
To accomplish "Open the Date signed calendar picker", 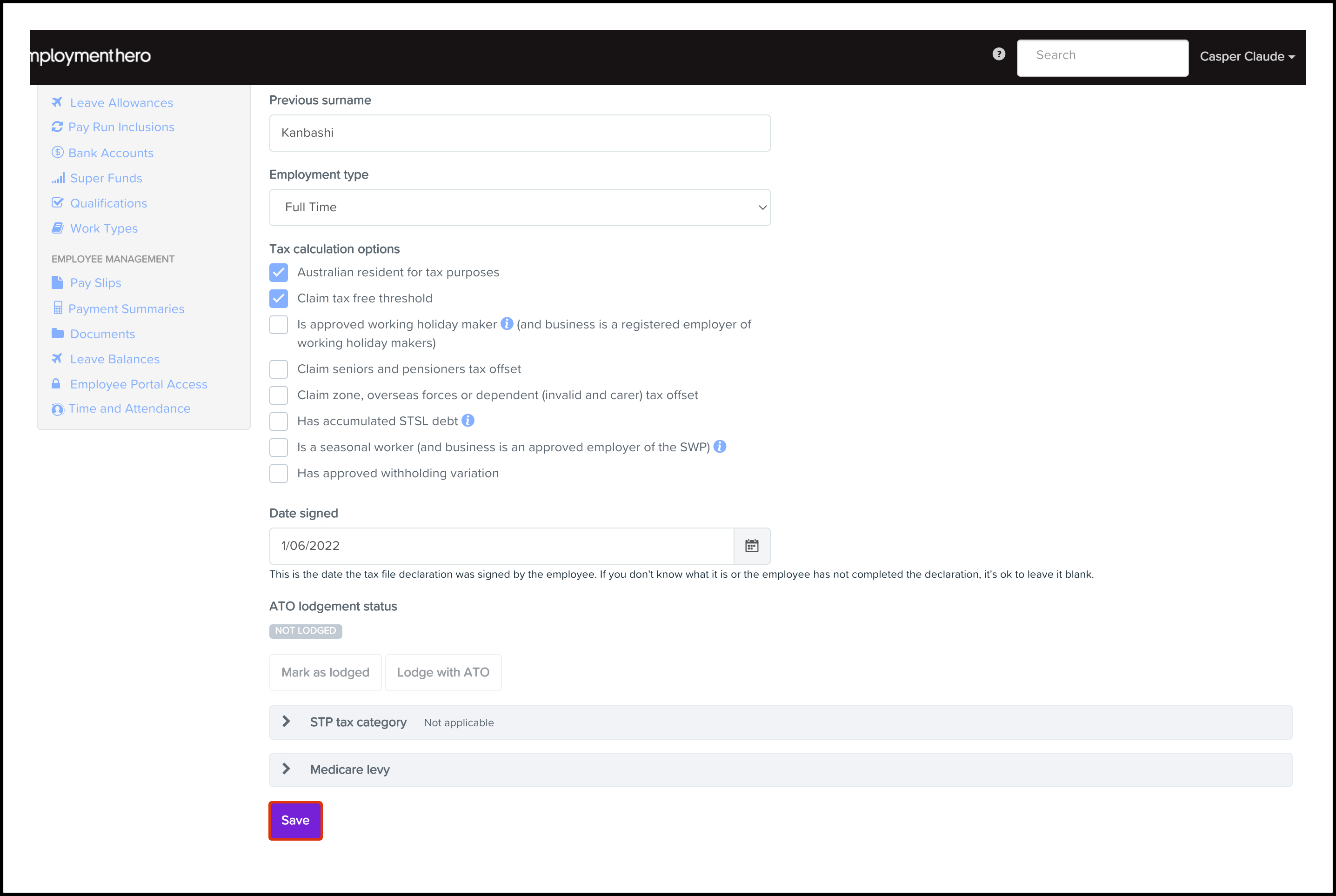I will [751, 546].
